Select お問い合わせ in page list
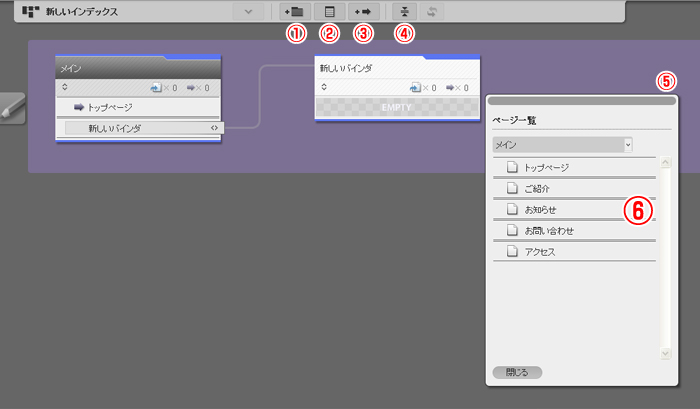Viewport: 700px width, 409px height. pos(575,230)
